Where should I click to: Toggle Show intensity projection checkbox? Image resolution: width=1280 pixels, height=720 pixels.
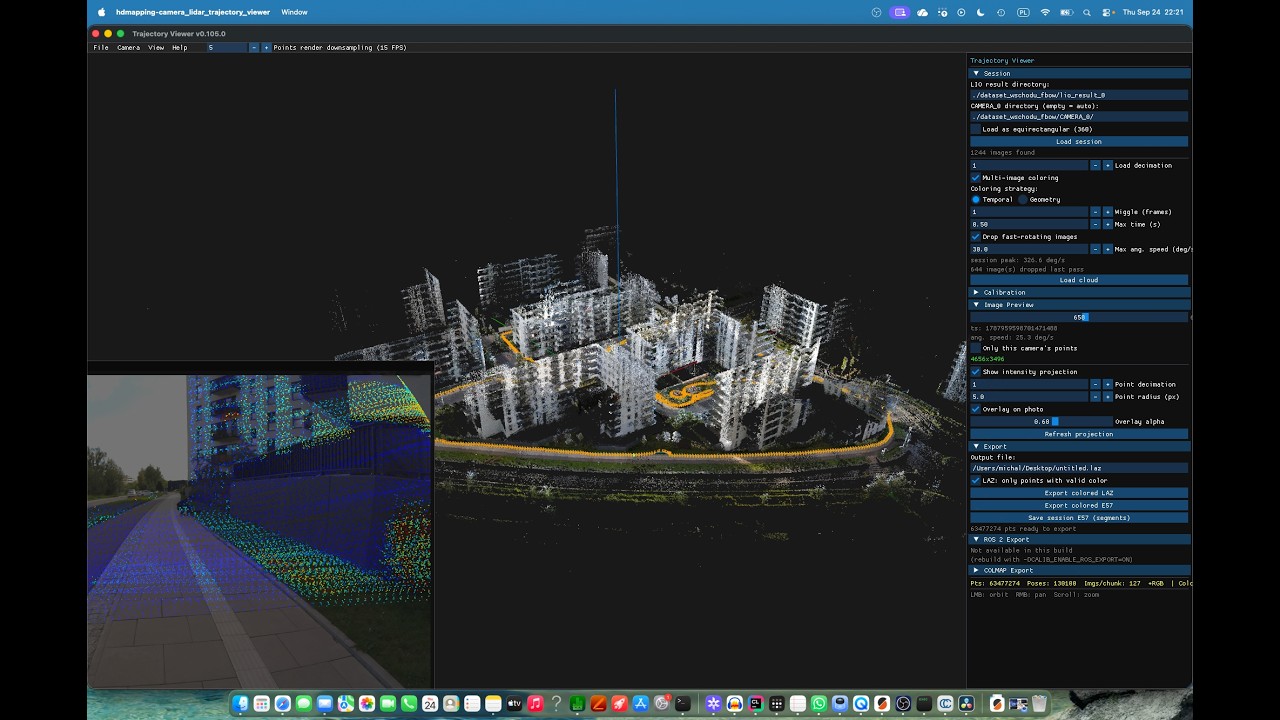976,372
